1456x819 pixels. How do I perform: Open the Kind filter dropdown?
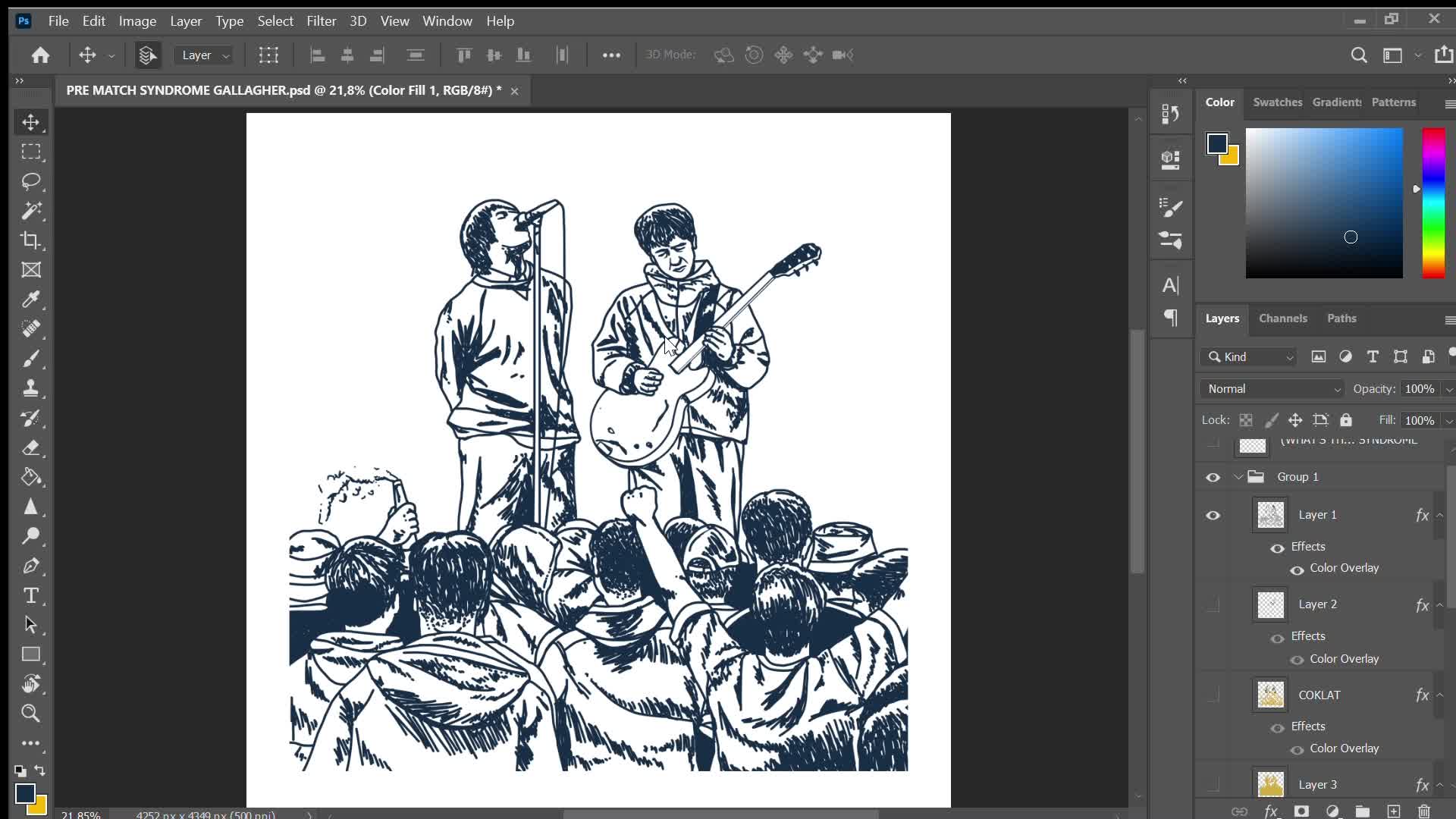pos(1250,356)
